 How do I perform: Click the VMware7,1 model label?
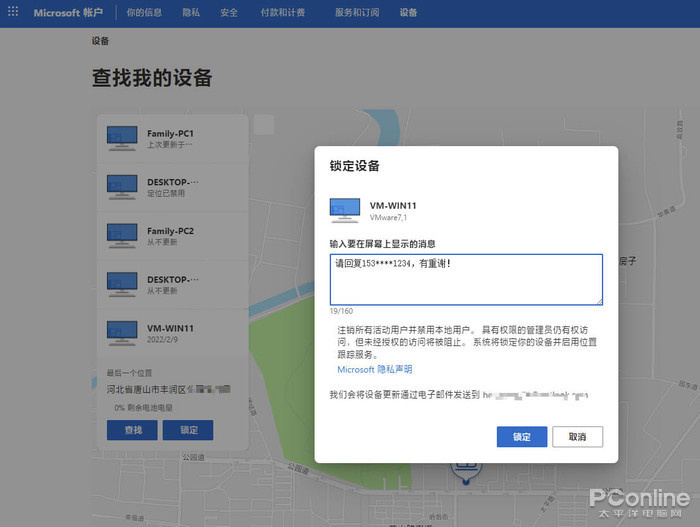[388, 218]
